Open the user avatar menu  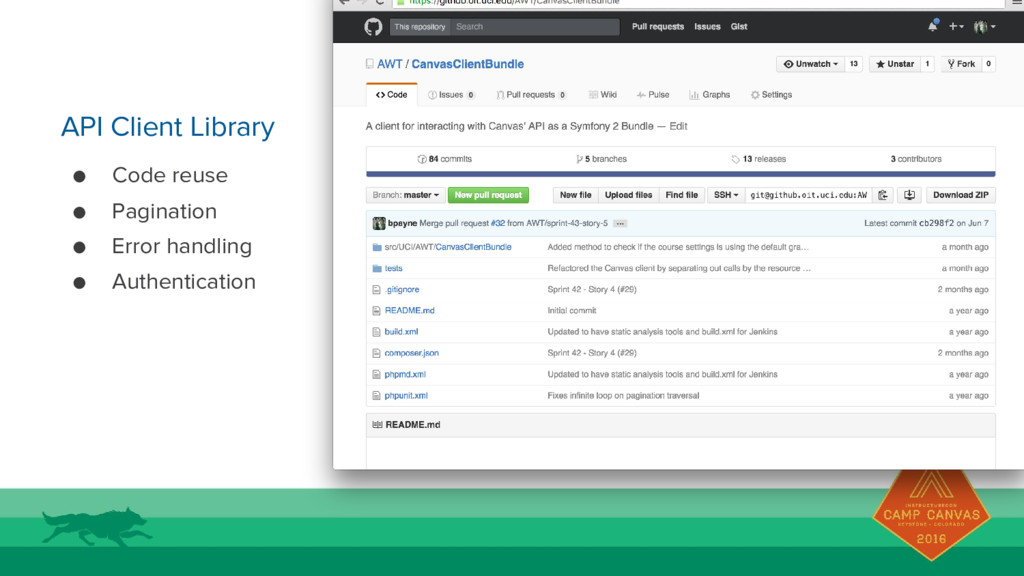pos(984,27)
